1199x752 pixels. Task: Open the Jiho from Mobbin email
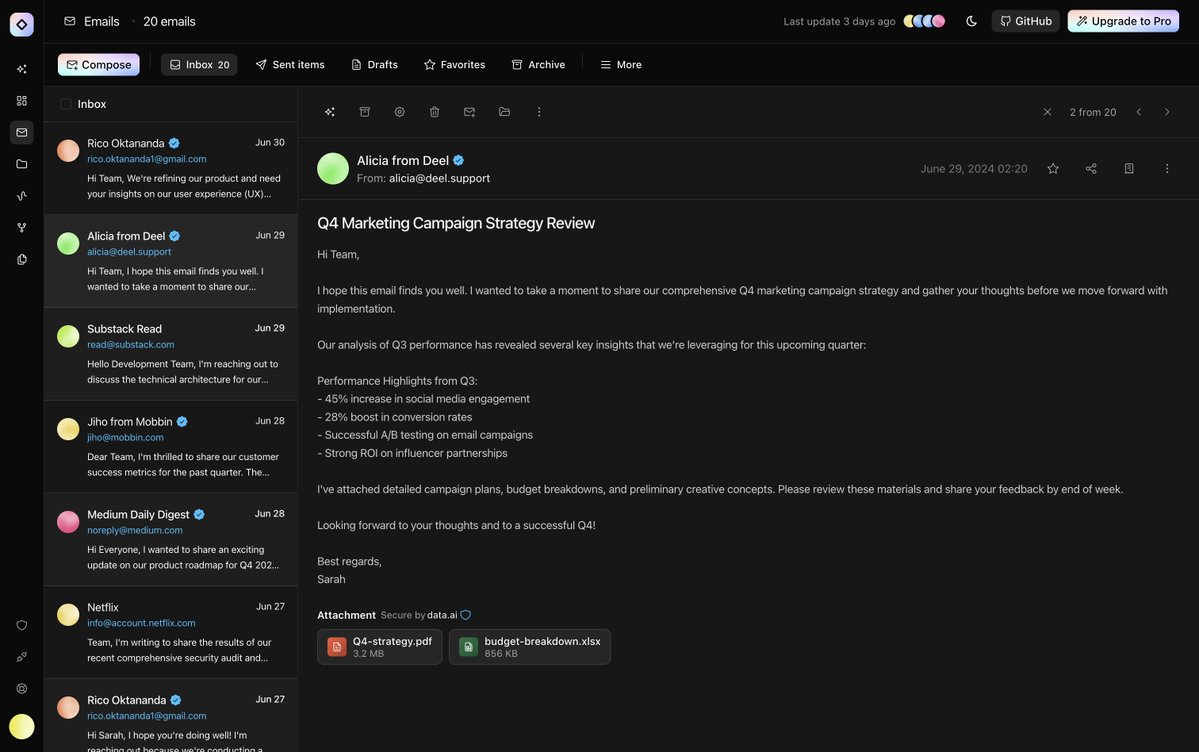click(171, 446)
